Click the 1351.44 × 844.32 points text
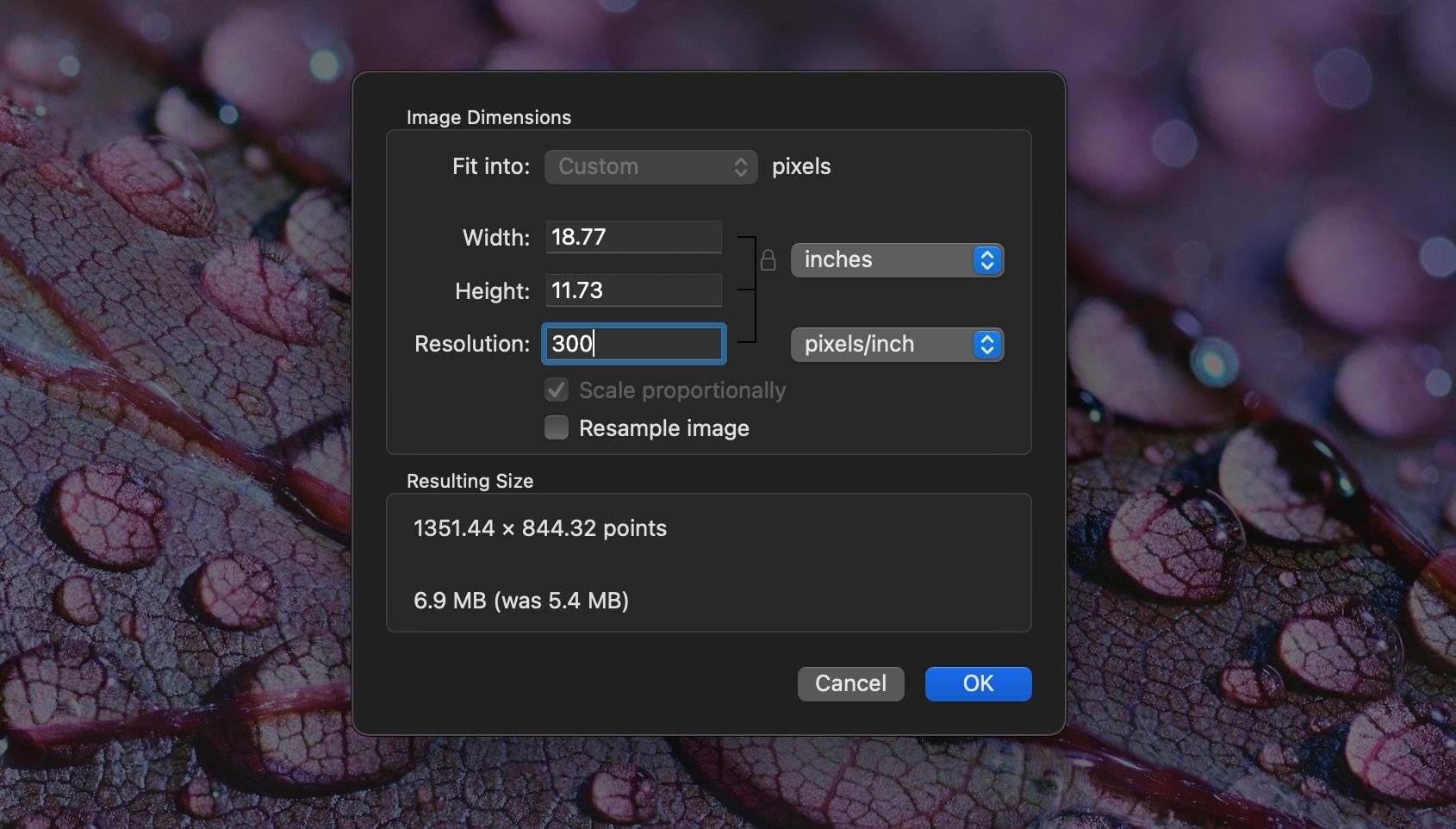The image size is (1456, 829). 540,528
